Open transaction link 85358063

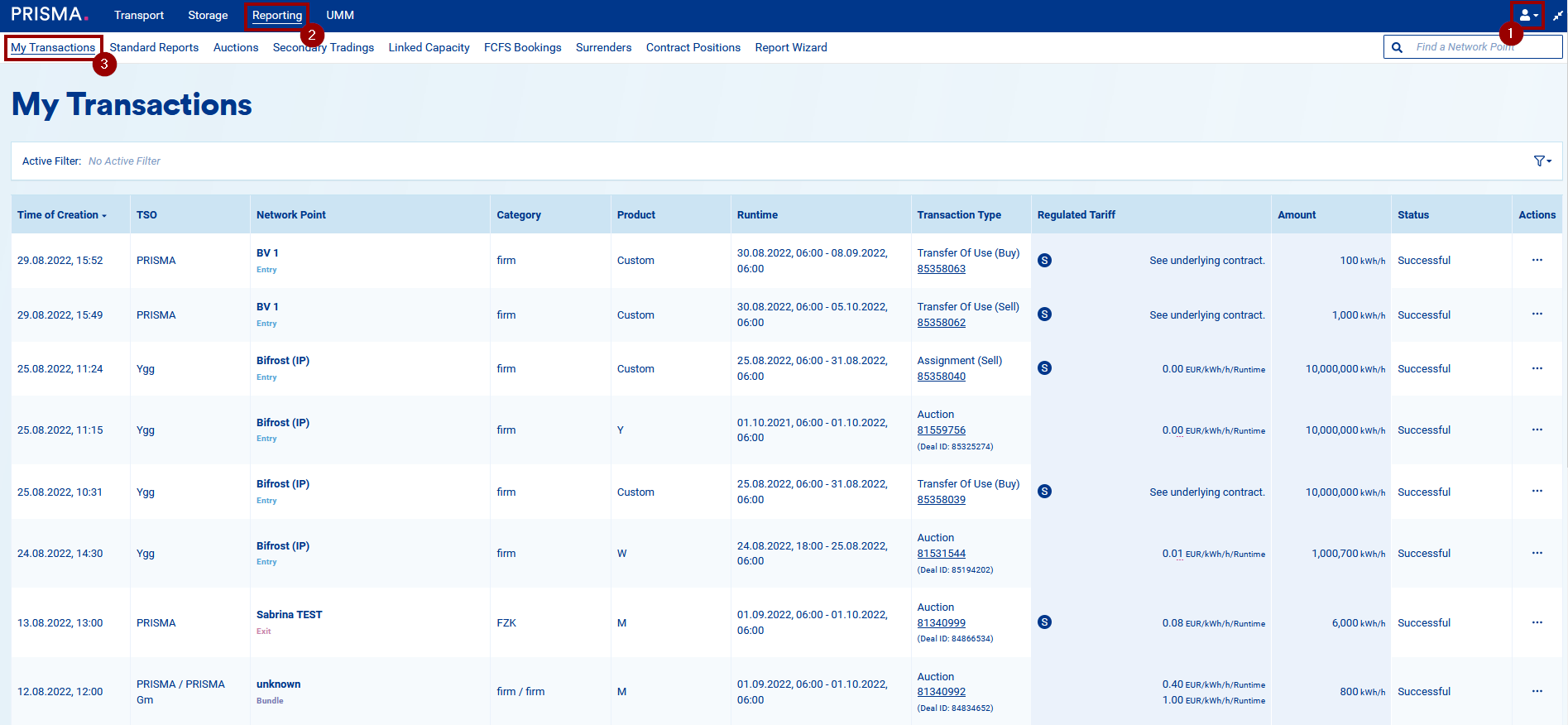click(941, 269)
